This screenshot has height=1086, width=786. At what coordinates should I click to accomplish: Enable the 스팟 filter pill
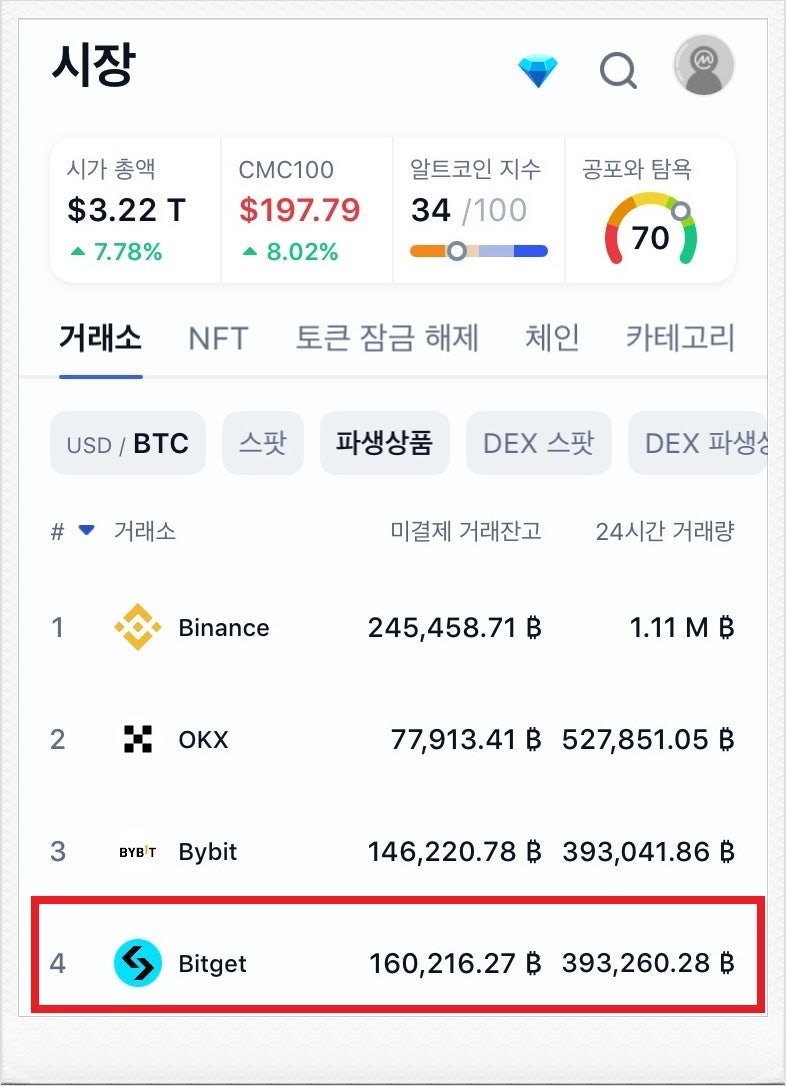pos(263,442)
